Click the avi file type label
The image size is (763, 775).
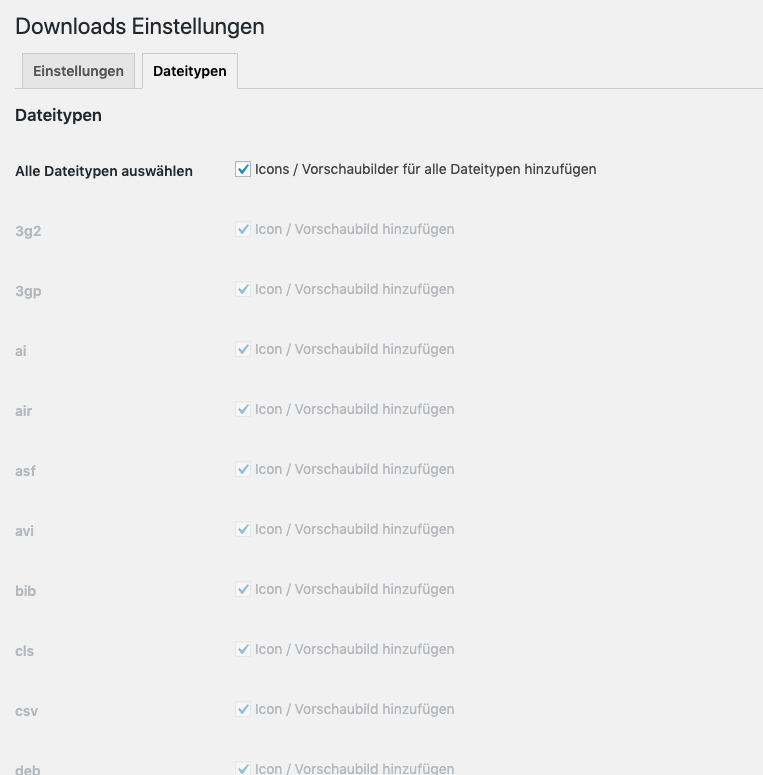click(25, 531)
